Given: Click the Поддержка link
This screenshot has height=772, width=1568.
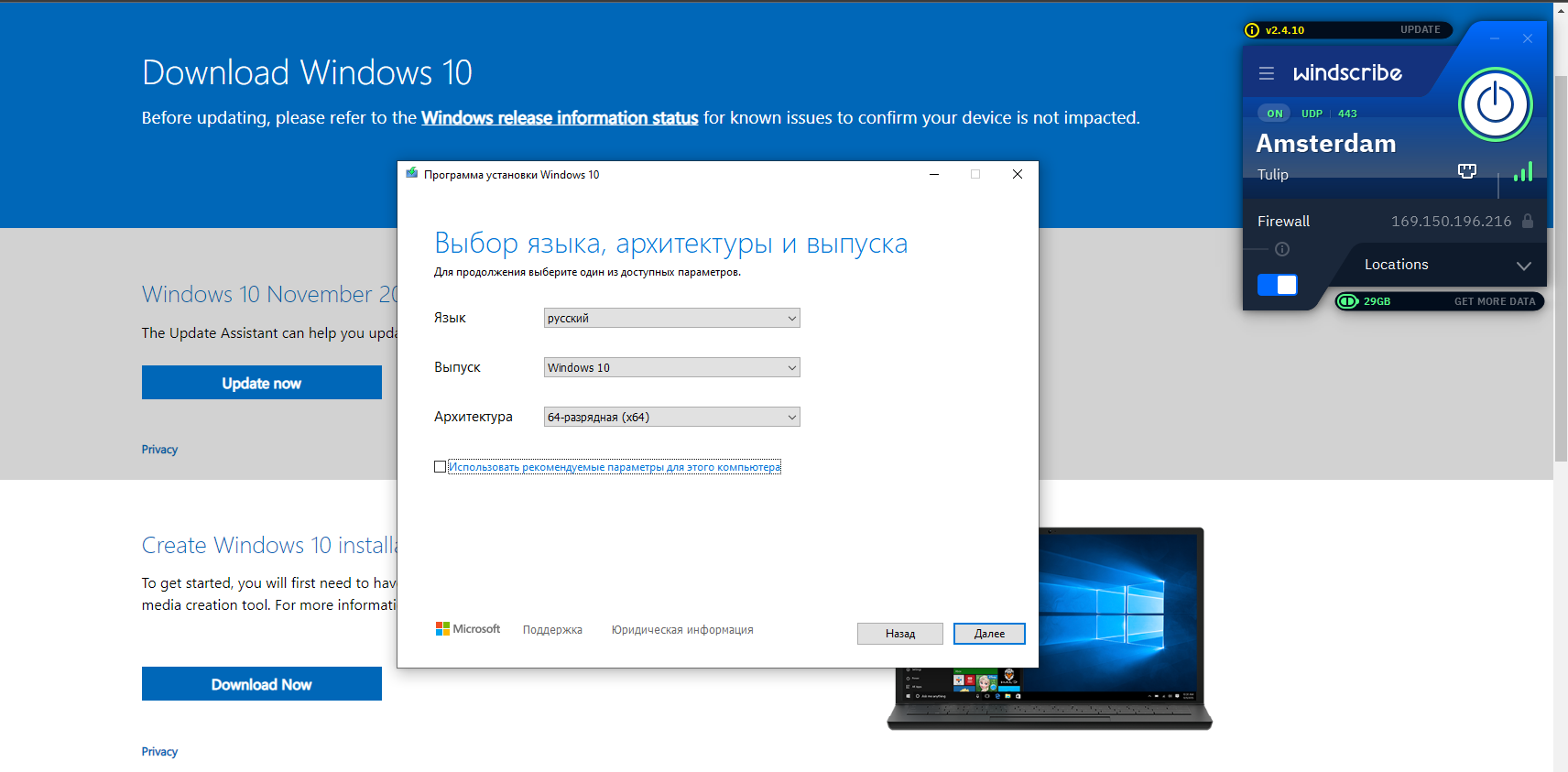Looking at the screenshot, I should (x=552, y=630).
